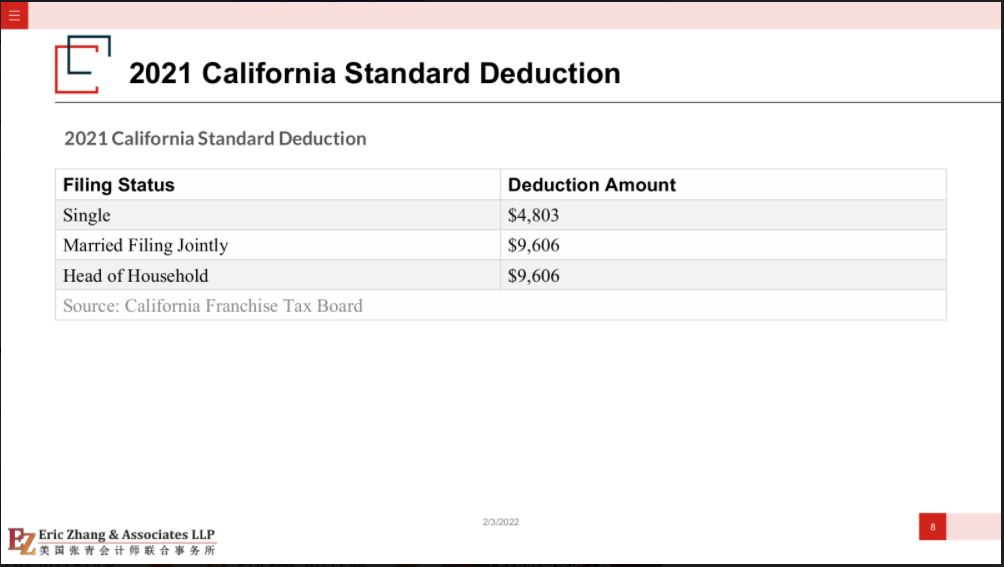The width and height of the screenshot is (1004, 567).
Task: Click the red page number 8 badge
Action: pyautogui.click(x=932, y=527)
